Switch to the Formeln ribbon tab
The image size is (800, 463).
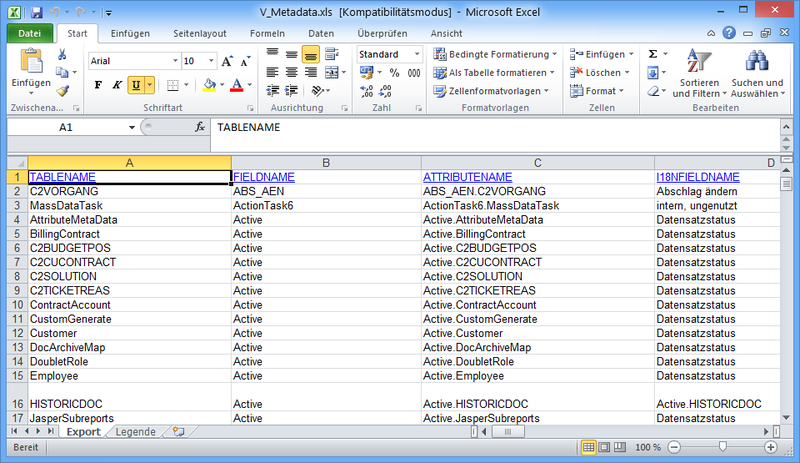coord(267,33)
